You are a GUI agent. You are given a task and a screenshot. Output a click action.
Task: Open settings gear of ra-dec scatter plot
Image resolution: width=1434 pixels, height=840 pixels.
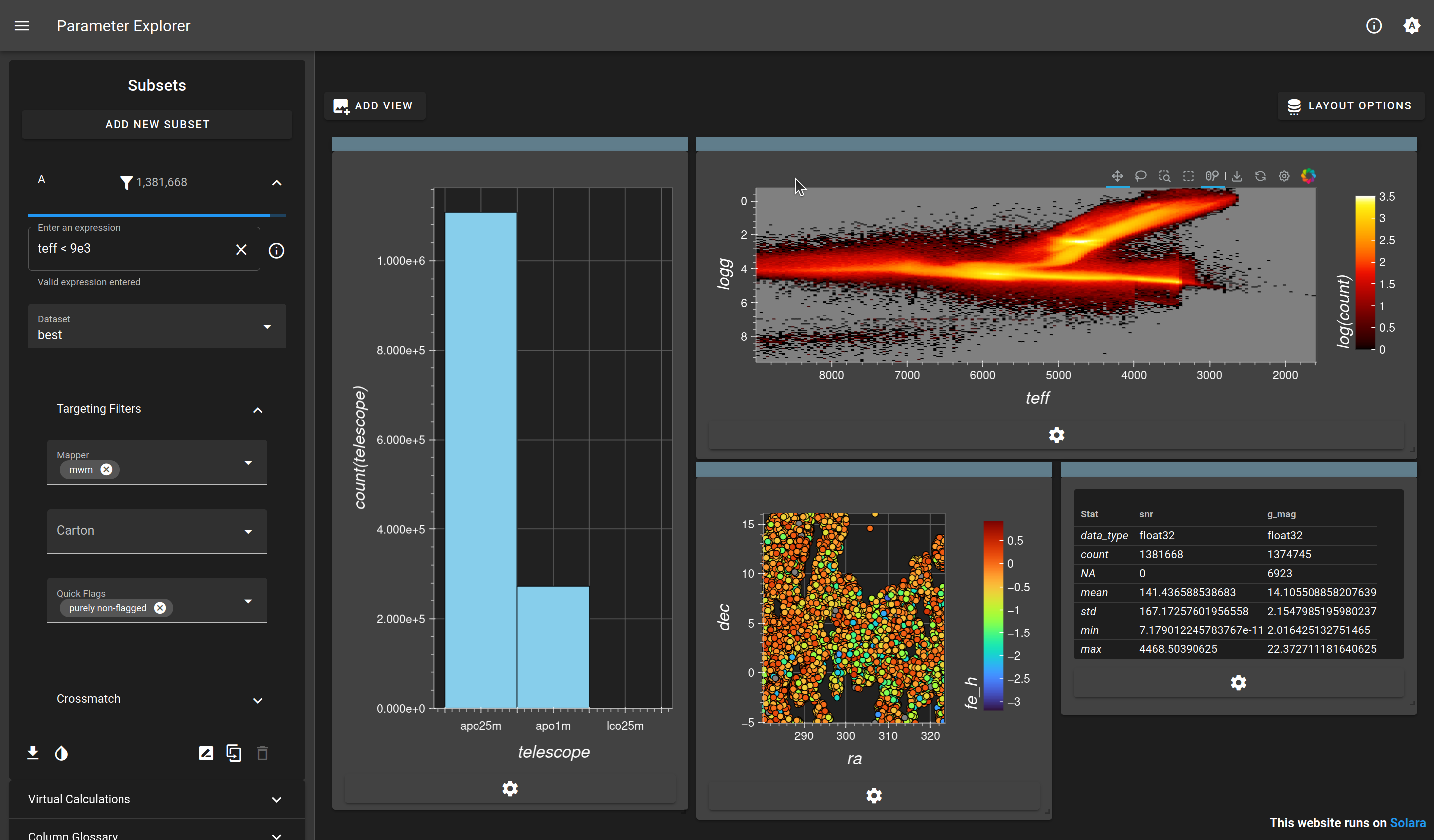(874, 796)
